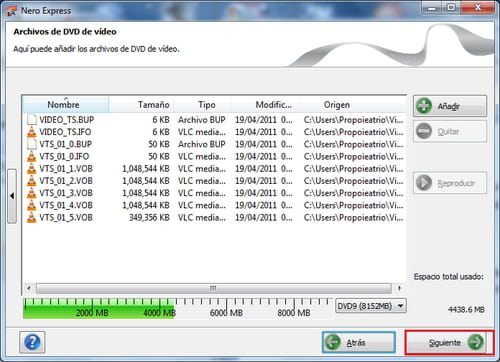Click the Nero Express flame icon in title bar
This screenshot has height=362, width=500.
coord(12,11)
